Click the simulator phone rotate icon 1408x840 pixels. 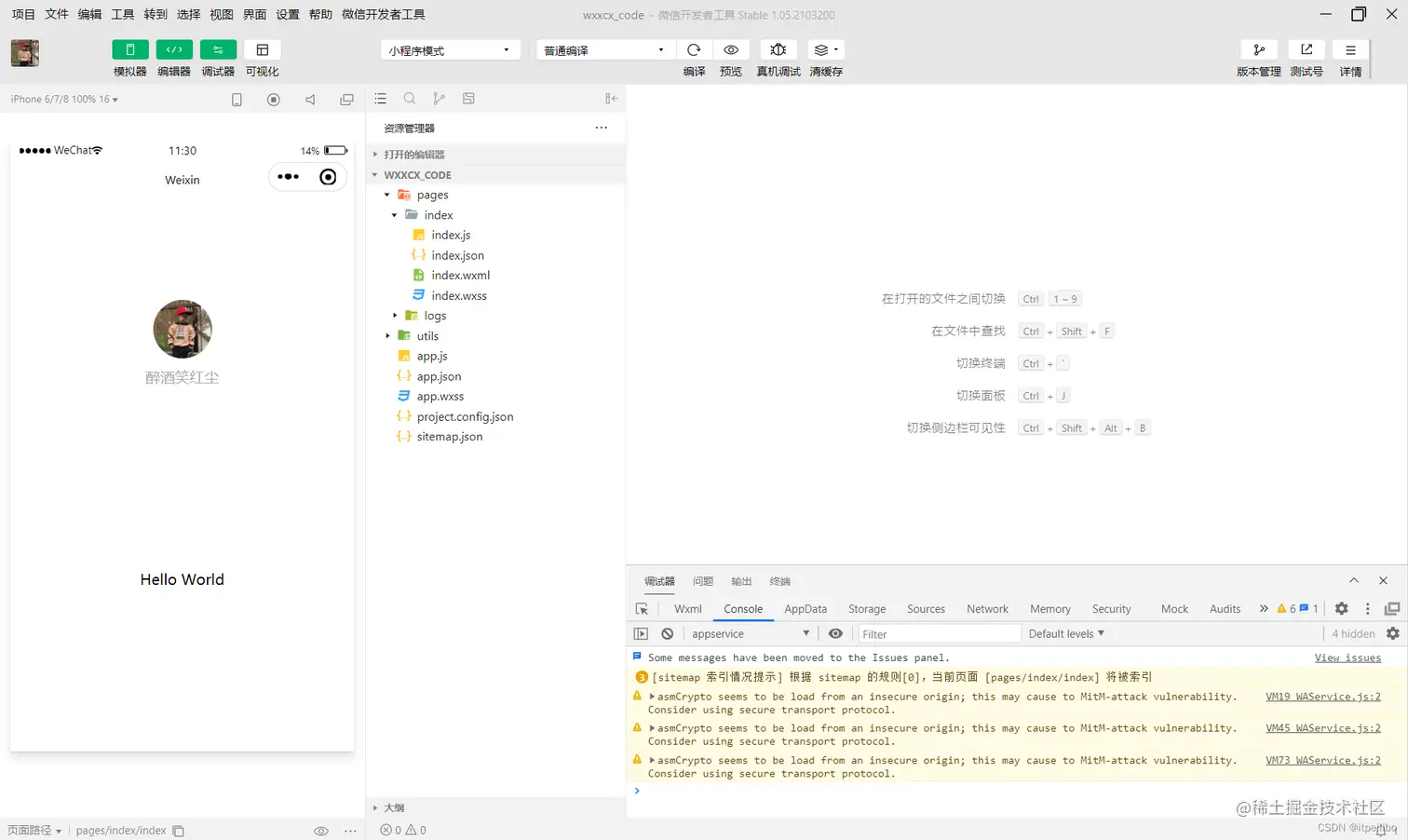(237, 100)
